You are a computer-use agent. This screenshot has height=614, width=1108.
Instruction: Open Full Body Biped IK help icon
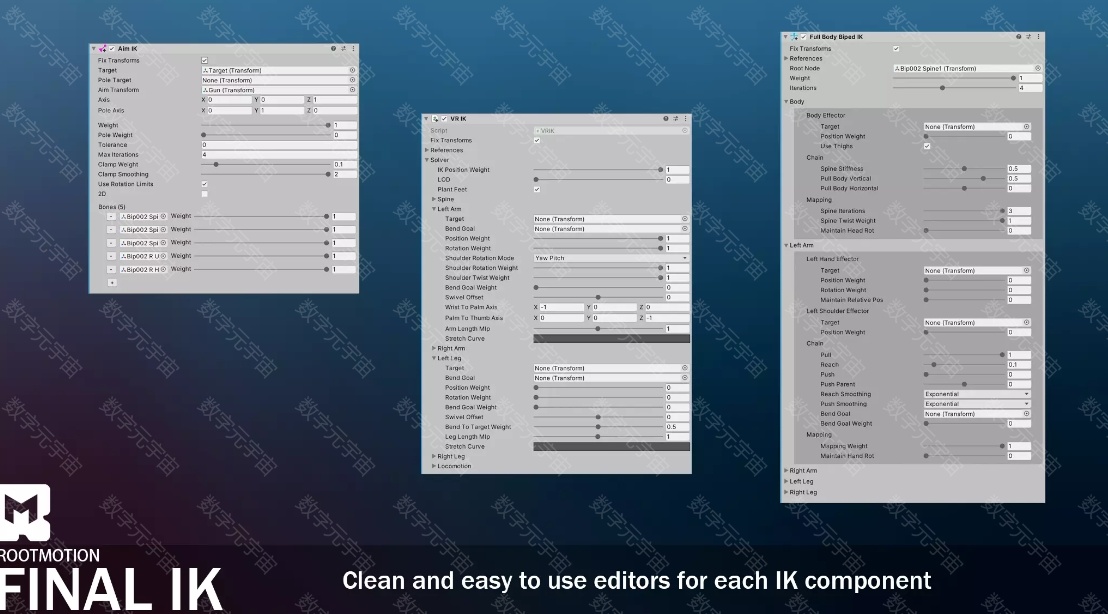(x=1018, y=37)
